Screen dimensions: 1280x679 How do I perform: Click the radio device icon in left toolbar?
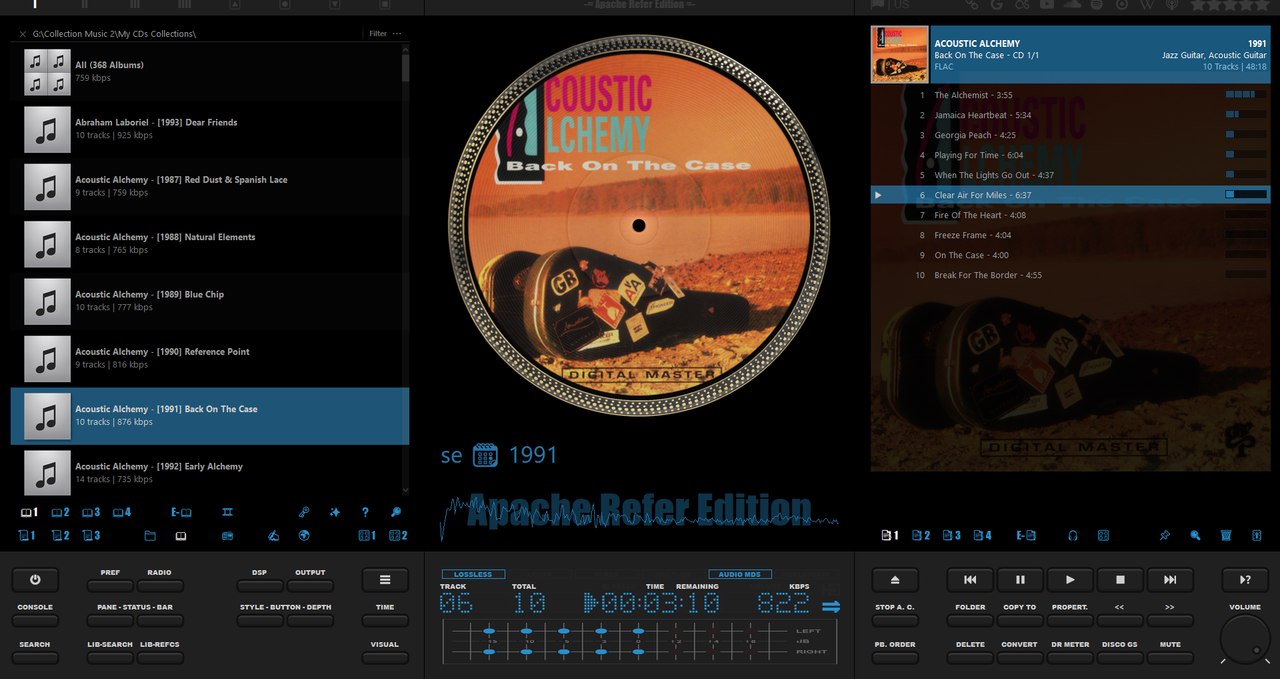pos(227,536)
